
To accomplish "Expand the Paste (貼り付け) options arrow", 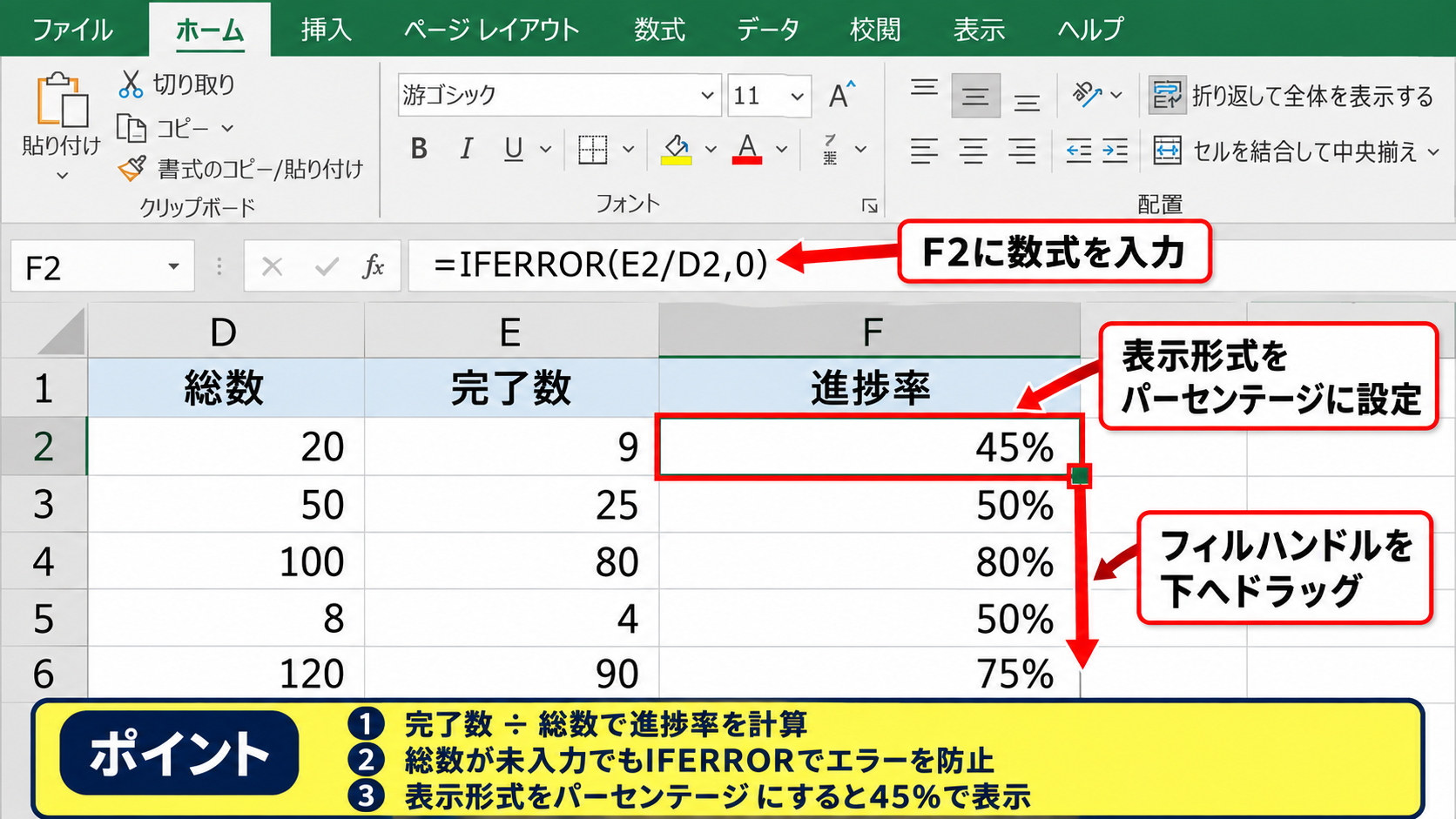I will pyautogui.click(x=62, y=175).
